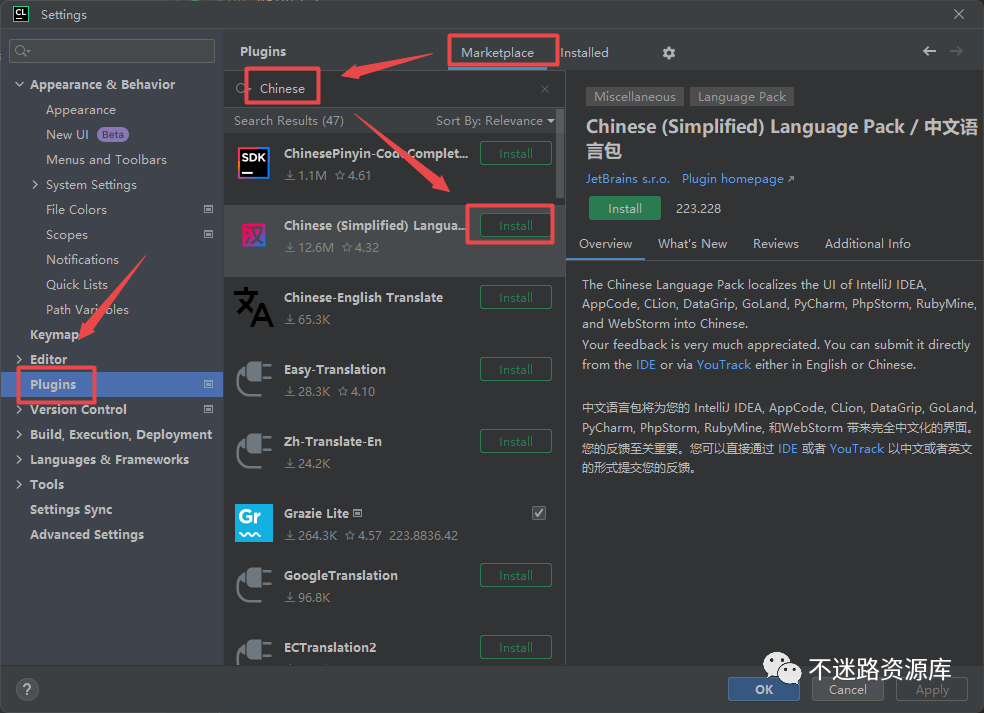Click the Easy-Translation plug icon

(x=254, y=379)
